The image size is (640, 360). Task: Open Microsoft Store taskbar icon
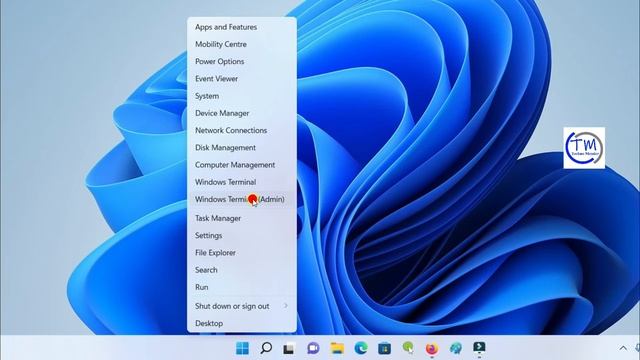coord(384,348)
